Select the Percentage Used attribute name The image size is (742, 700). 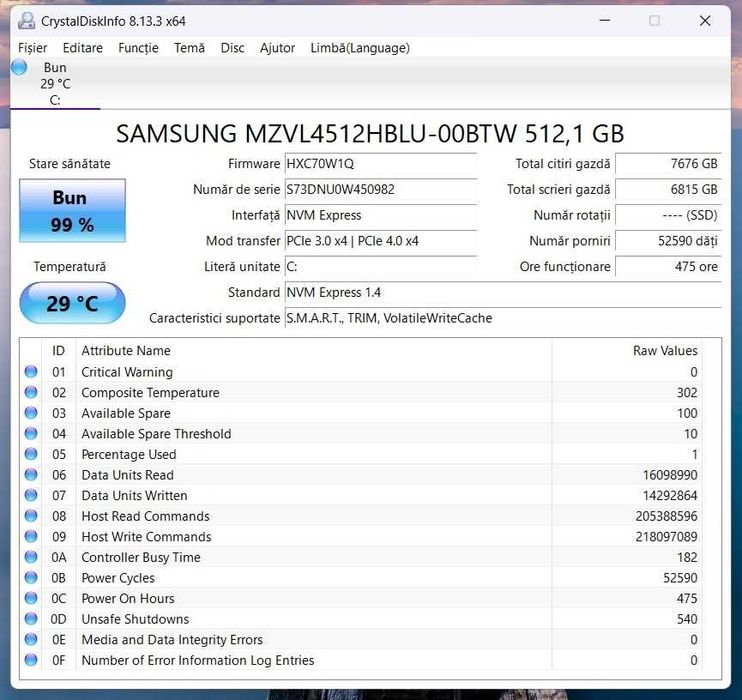point(129,454)
